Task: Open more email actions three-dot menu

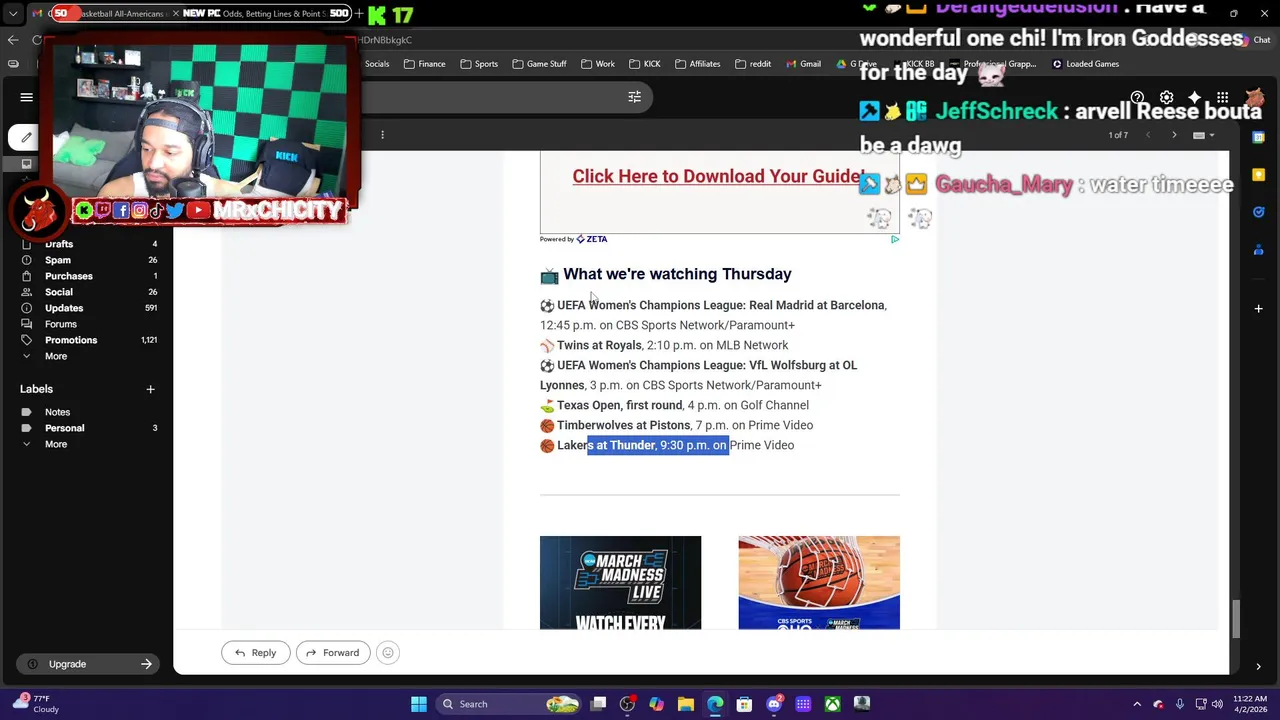Action: [x=382, y=135]
